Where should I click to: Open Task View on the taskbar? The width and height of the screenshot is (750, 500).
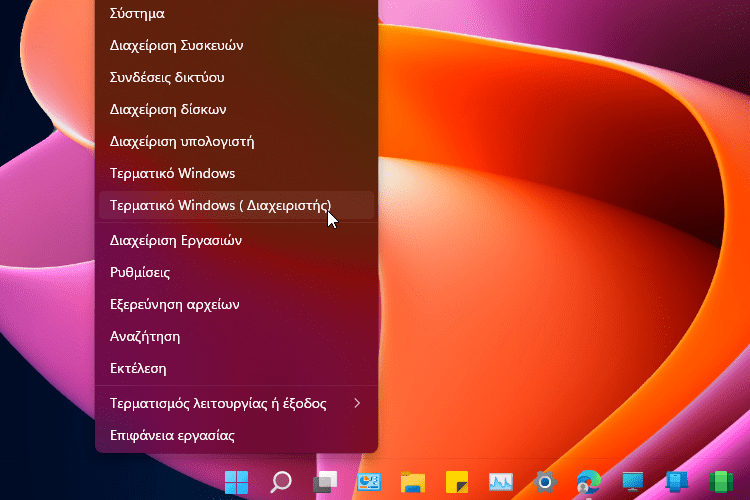[x=325, y=482]
